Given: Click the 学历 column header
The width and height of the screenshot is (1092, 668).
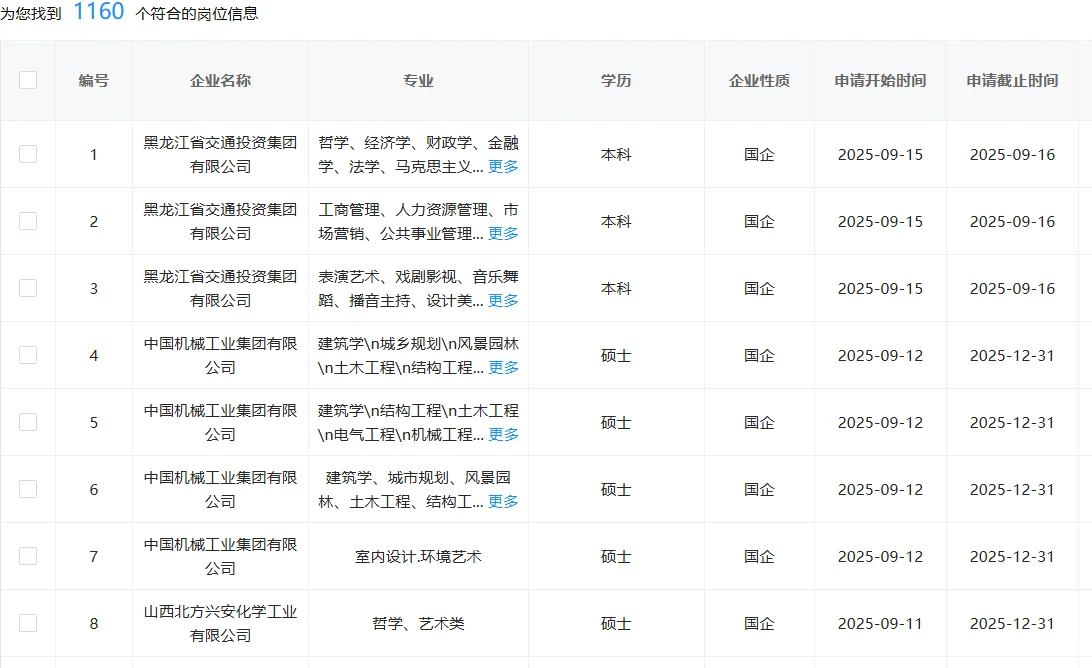Looking at the screenshot, I should (x=616, y=80).
